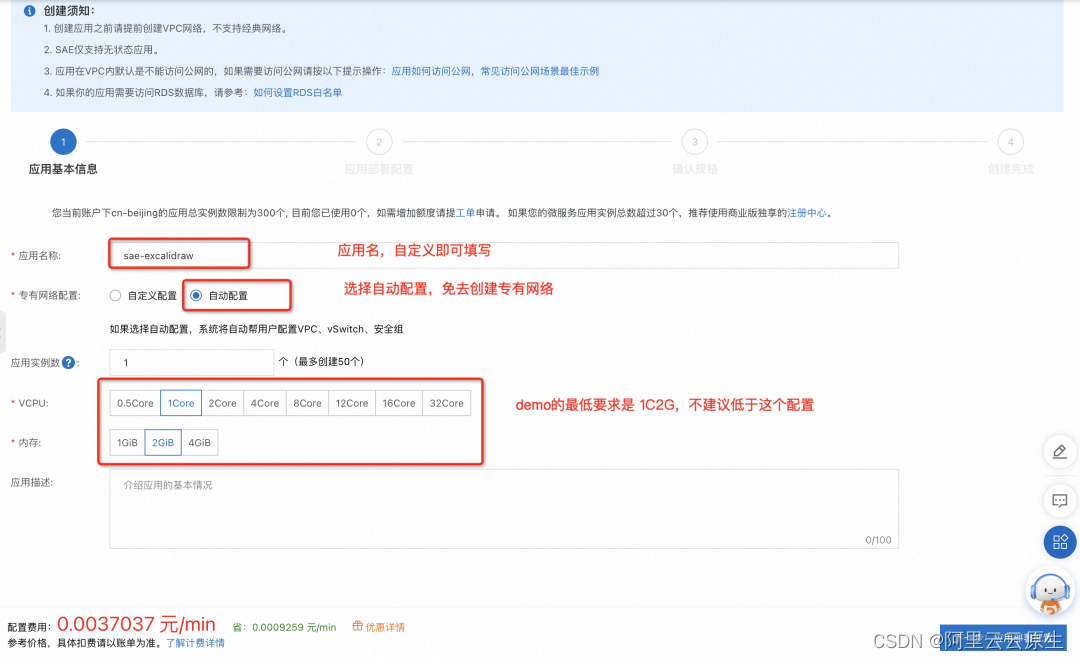
Task: Switch to the 应用部署配置 step
Action: click(x=378, y=143)
